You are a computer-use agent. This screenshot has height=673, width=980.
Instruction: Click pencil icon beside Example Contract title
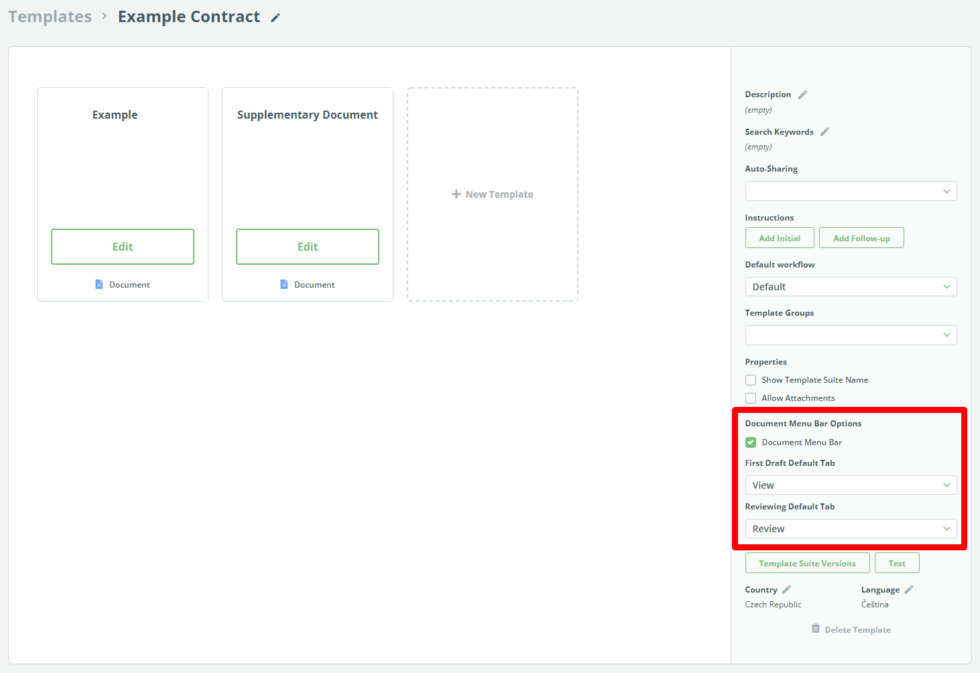(x=276, y=18)
